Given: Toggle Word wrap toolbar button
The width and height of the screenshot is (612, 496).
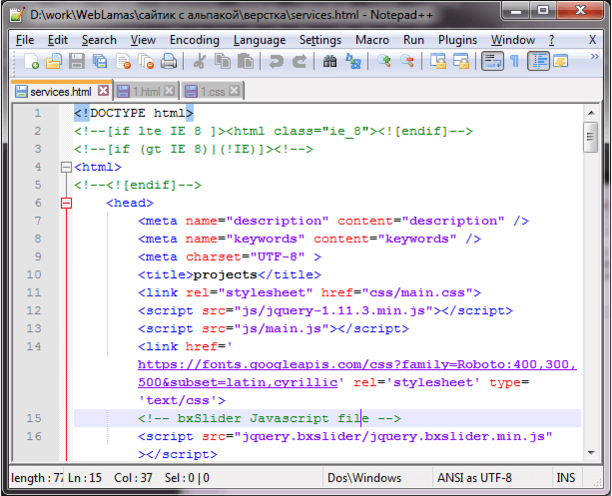Looking at the screenshot, I should 492,61.
